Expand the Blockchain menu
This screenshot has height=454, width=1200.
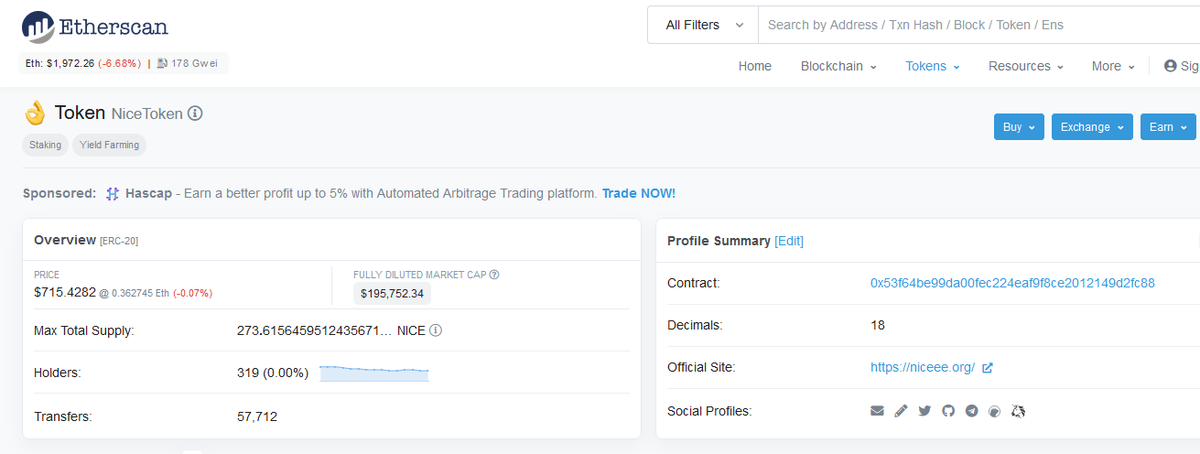pyautogui.click(x=838, y=66)
